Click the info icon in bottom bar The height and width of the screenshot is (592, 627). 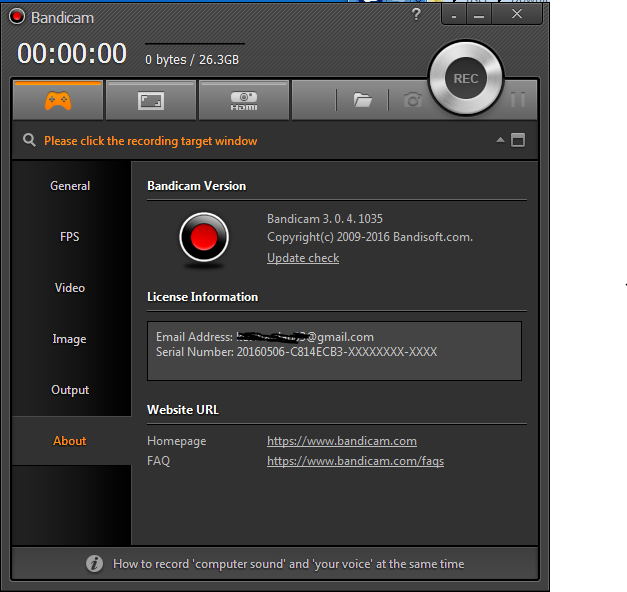[94, 564]
